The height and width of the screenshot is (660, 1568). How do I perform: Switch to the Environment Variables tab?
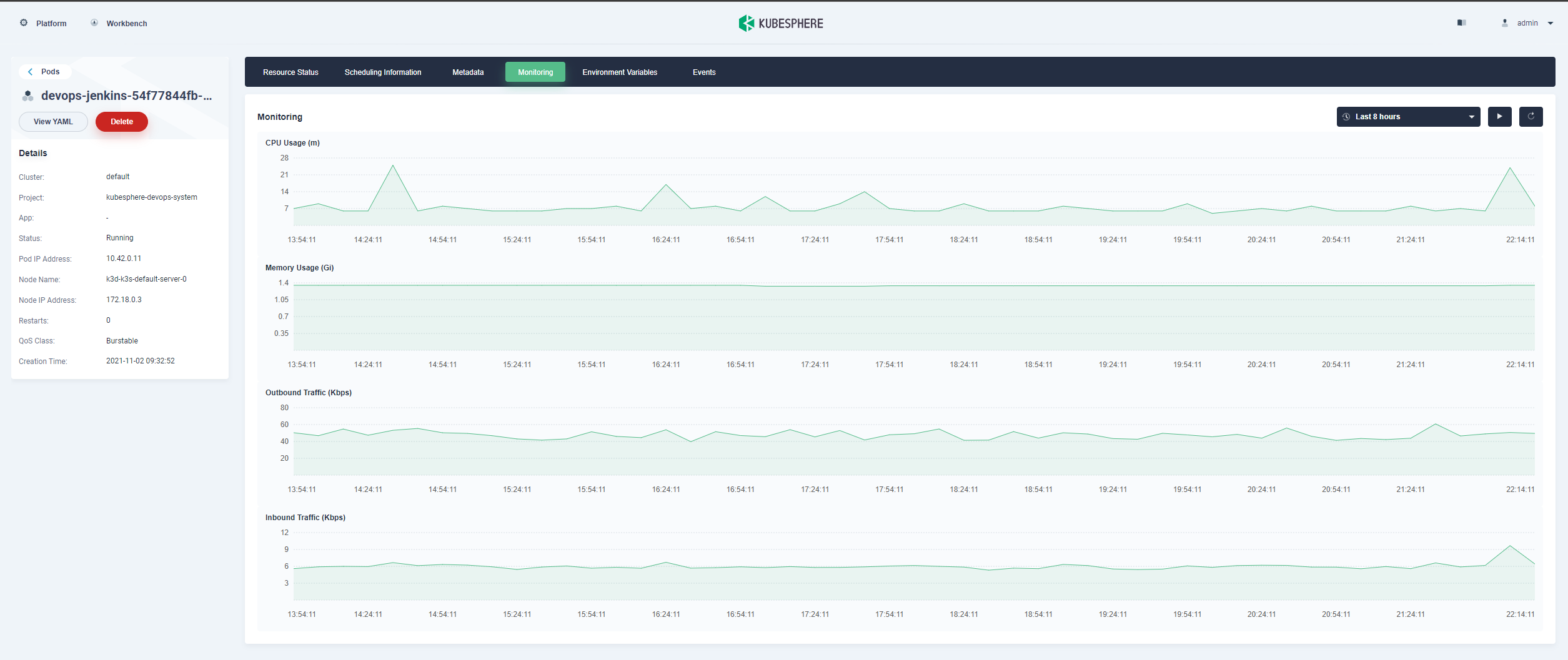click(619, 72)
